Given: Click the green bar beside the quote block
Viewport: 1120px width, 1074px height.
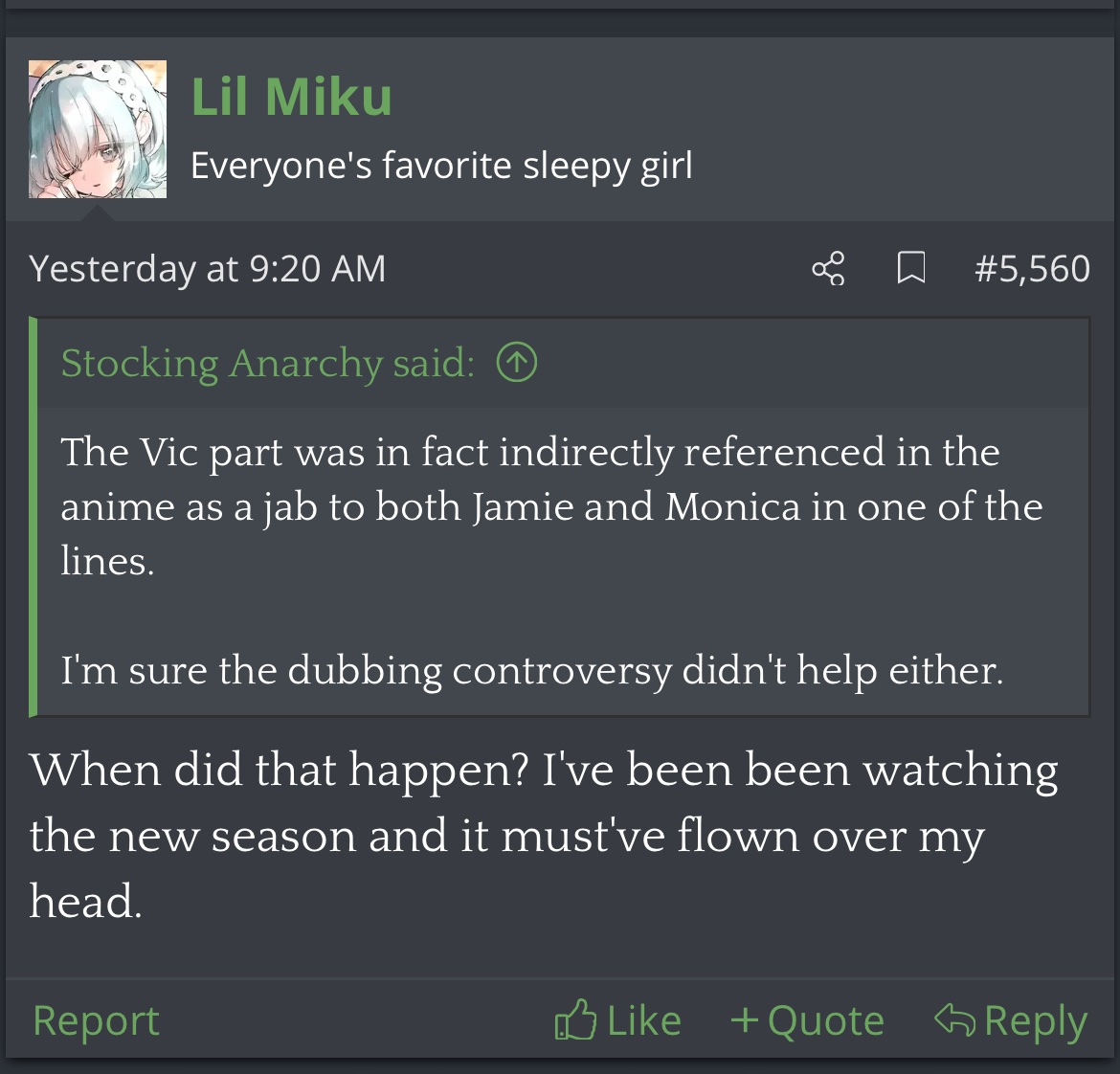Looking at the screenshot, I should point(34,517).
